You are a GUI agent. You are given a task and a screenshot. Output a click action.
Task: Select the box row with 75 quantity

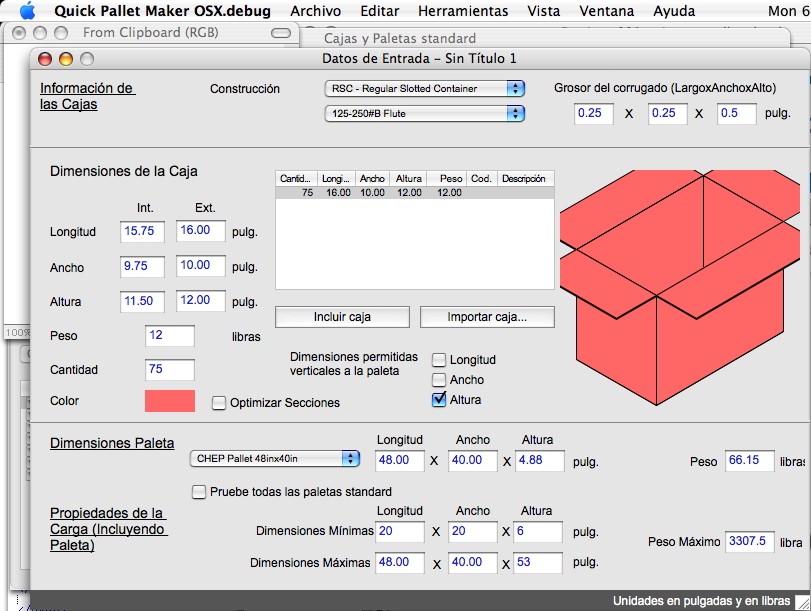415,192
